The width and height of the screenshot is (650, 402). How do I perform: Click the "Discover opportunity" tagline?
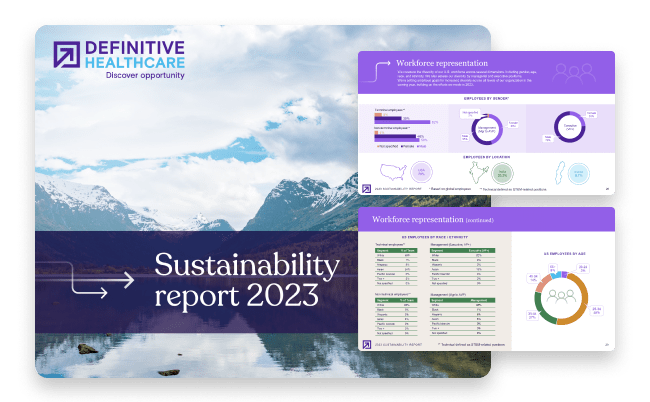[145, 75]
